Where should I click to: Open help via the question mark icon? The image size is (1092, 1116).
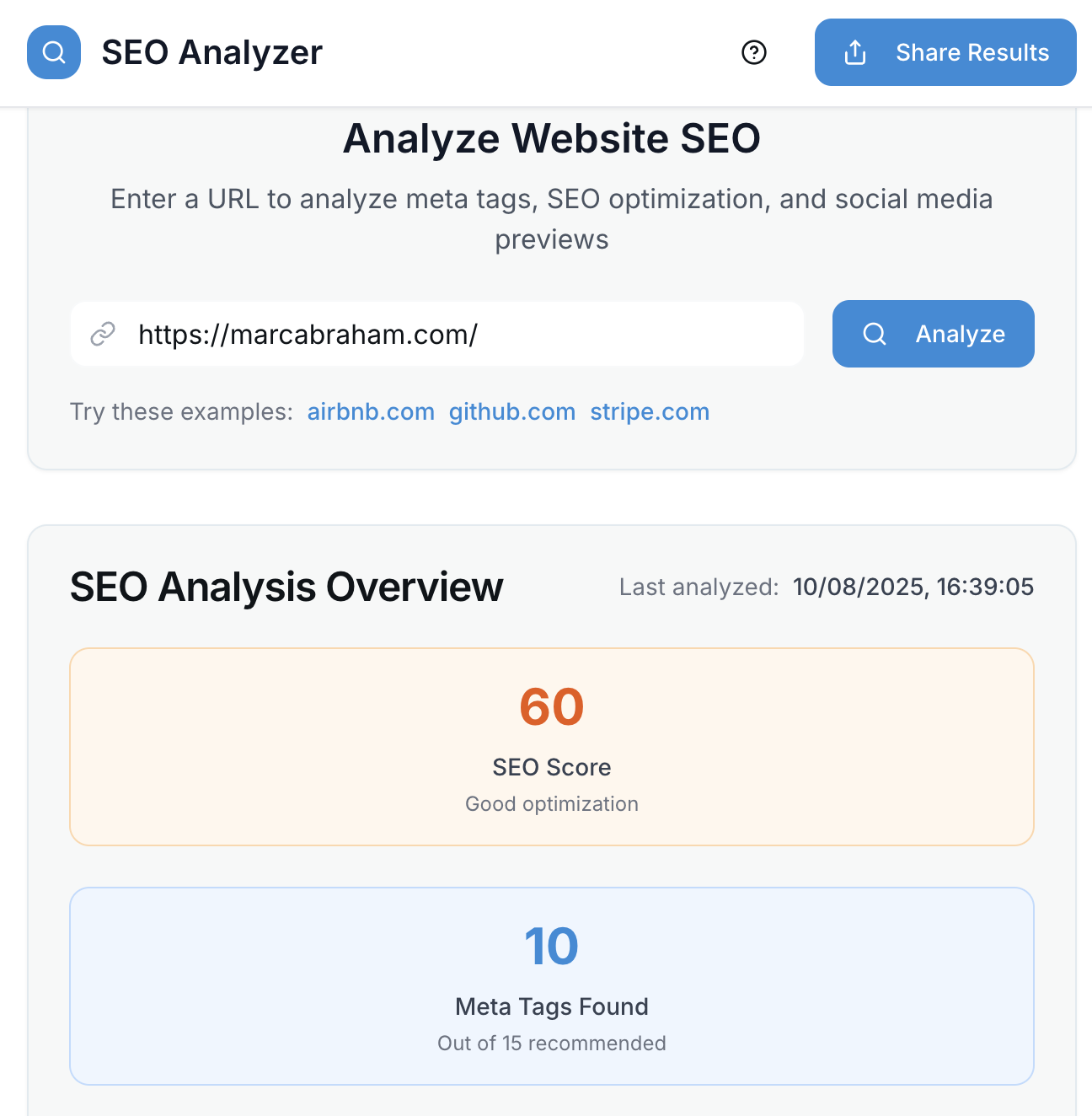coord(754,52)
